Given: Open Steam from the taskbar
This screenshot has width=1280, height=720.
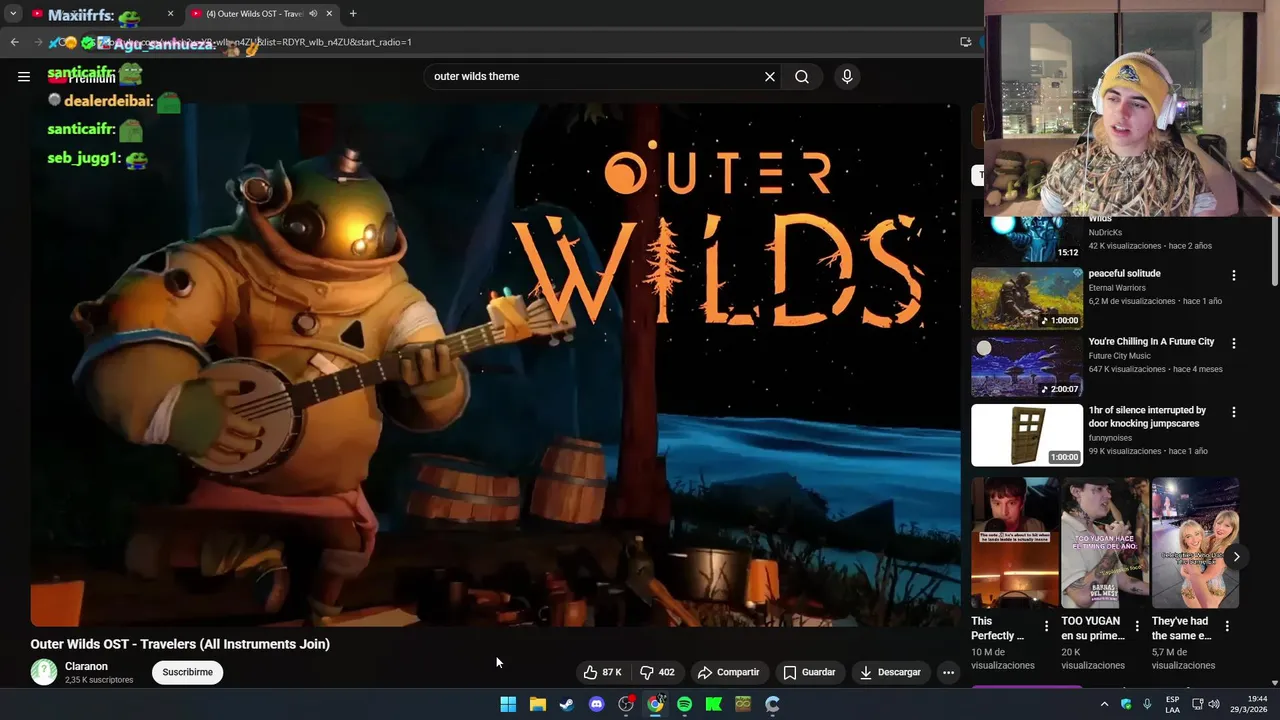Looking at the screenshot, I should pos(567,704).
